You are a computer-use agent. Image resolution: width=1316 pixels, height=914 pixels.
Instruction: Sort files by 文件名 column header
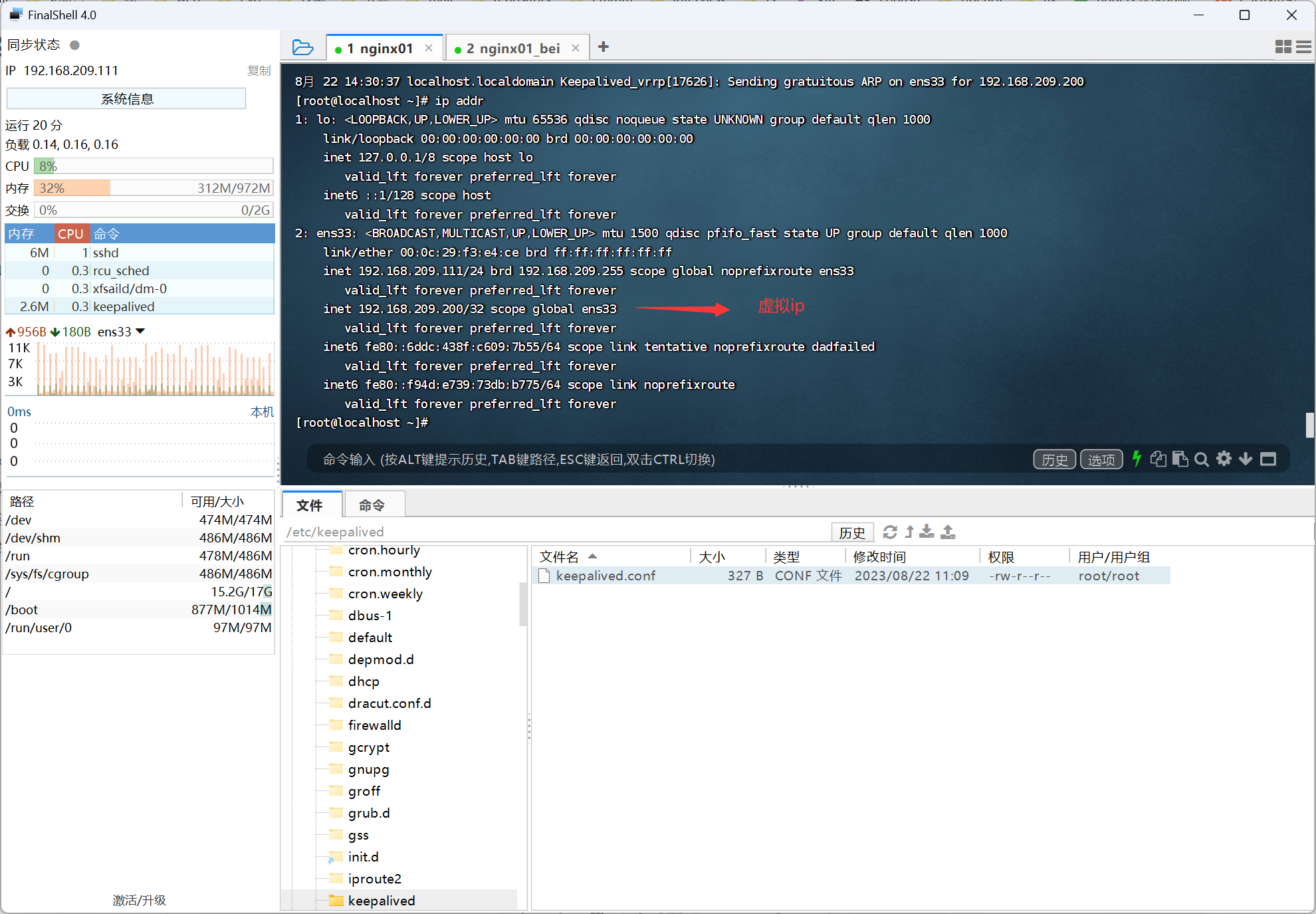[610, 556]
